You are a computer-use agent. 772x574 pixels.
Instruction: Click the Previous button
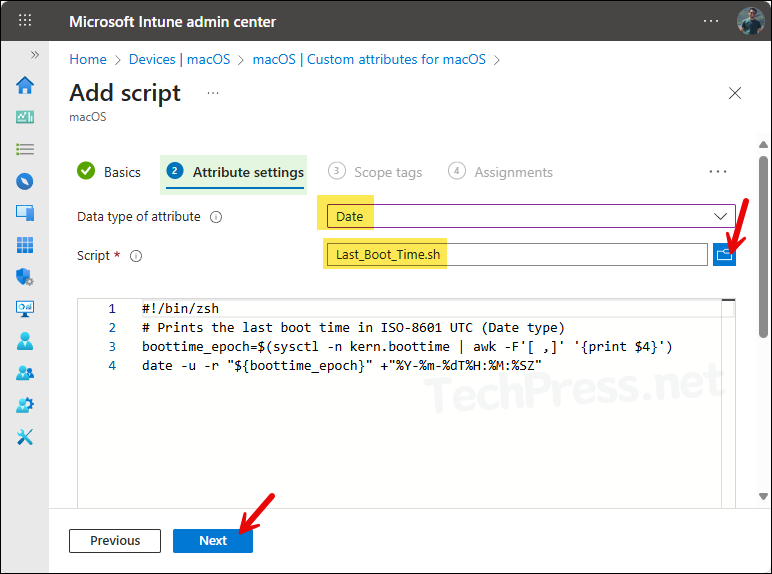pos(115,541)
